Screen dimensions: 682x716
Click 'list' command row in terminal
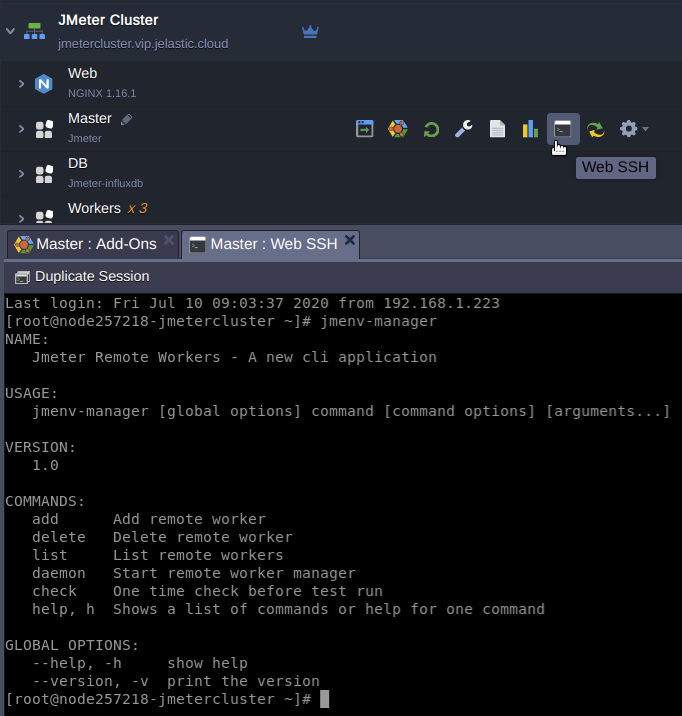158,555
